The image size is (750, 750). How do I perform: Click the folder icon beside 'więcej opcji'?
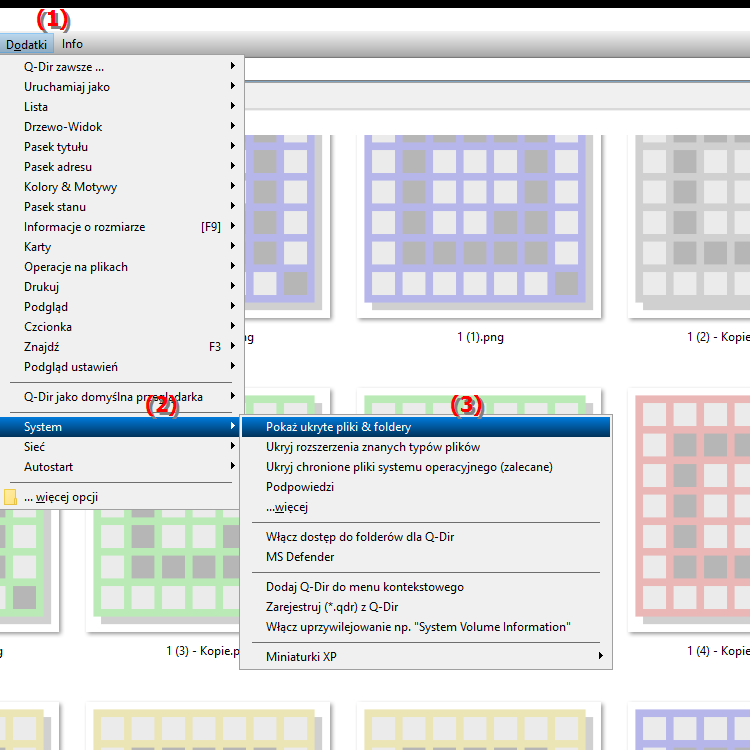[x=10, y=497]
